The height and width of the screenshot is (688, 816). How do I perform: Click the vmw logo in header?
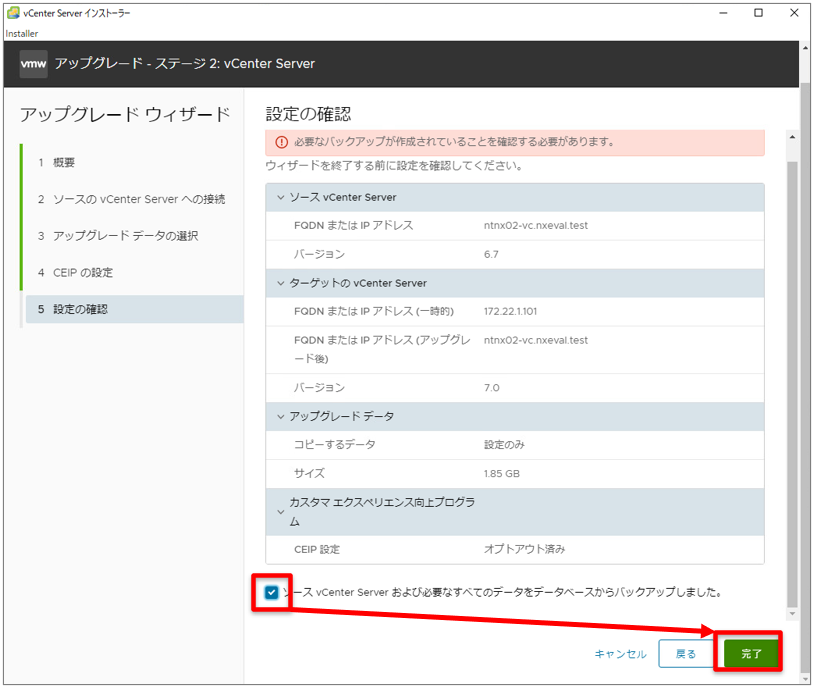point(33,64)
